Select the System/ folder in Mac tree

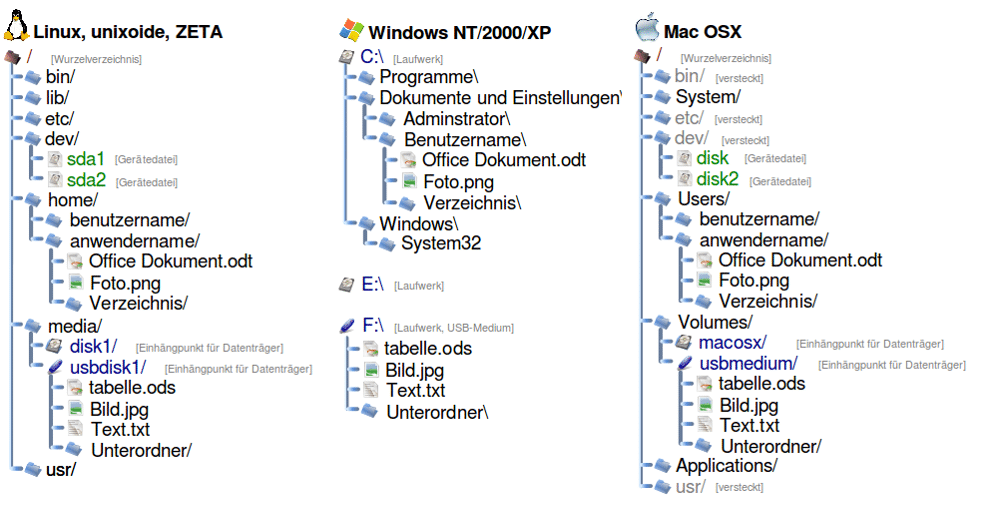pyautogui.click(x=708, y=96)
